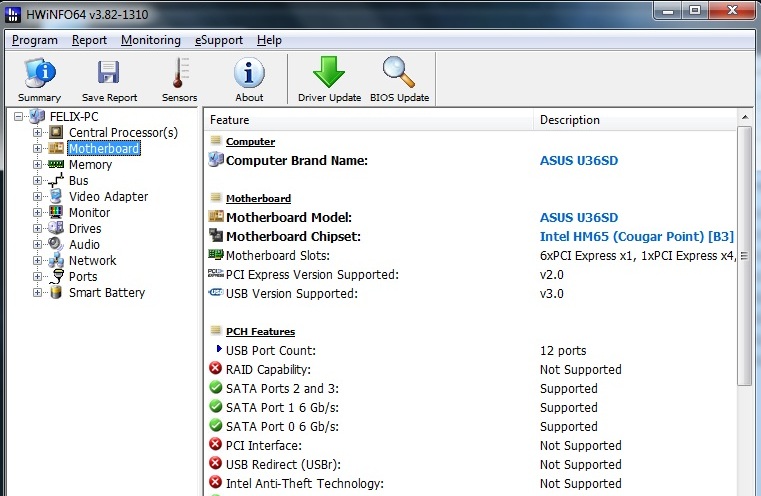Open the eSupport menu

coord(219,40)
